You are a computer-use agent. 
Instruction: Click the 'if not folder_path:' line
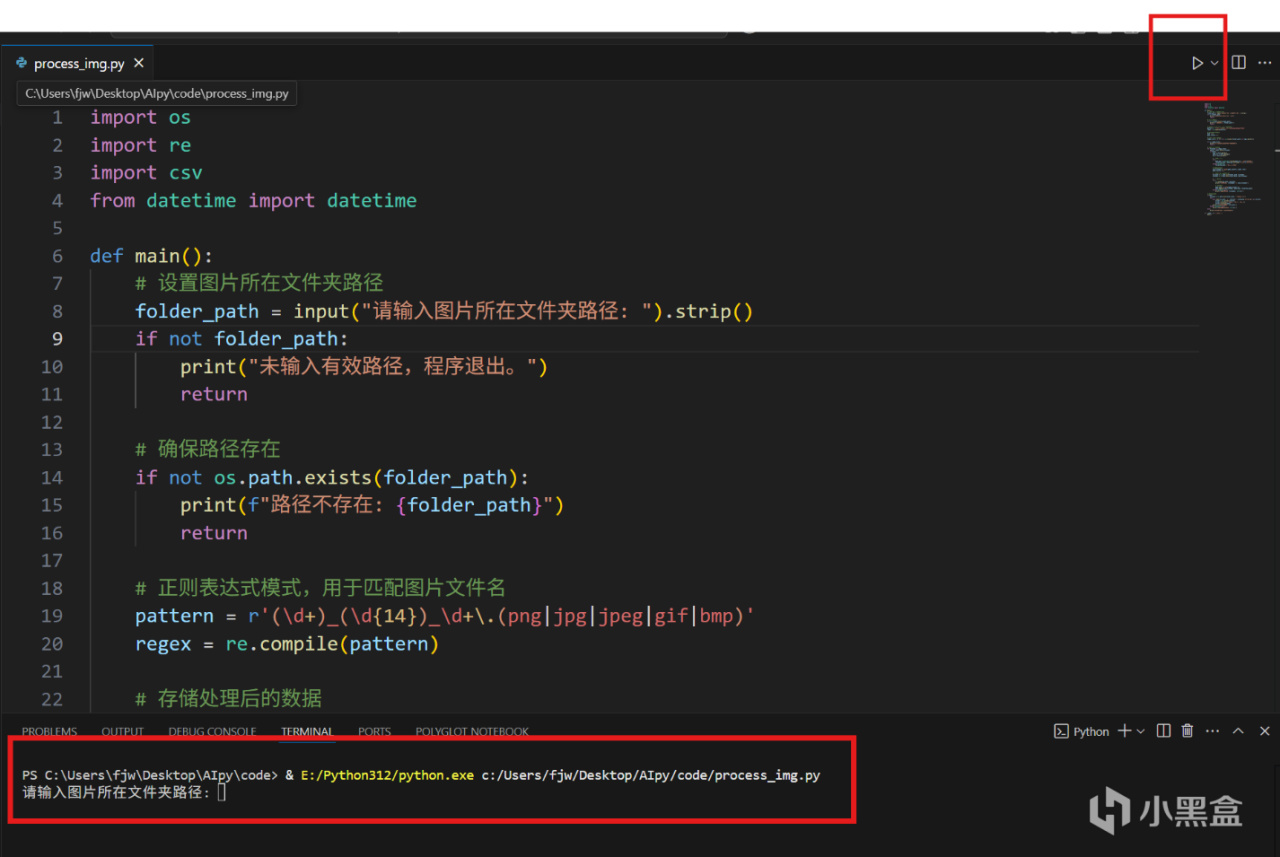[242, 339]
